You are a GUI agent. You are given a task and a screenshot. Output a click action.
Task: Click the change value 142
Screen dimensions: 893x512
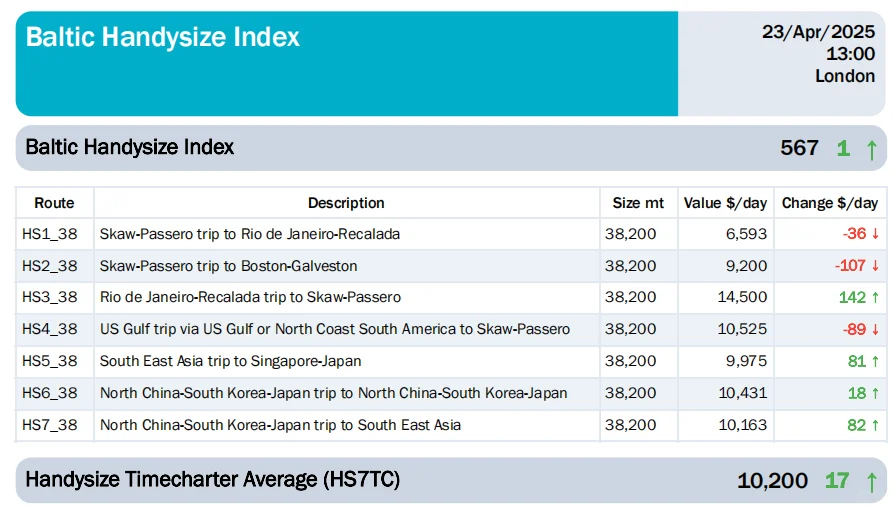pyautogui.click(x=853, y=297)
